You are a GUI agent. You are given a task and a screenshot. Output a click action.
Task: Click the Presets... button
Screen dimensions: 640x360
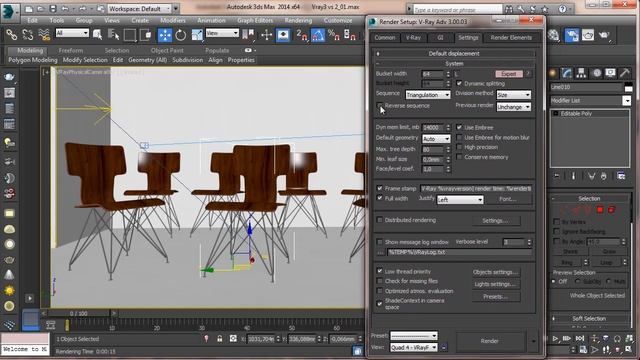point(496,297)
